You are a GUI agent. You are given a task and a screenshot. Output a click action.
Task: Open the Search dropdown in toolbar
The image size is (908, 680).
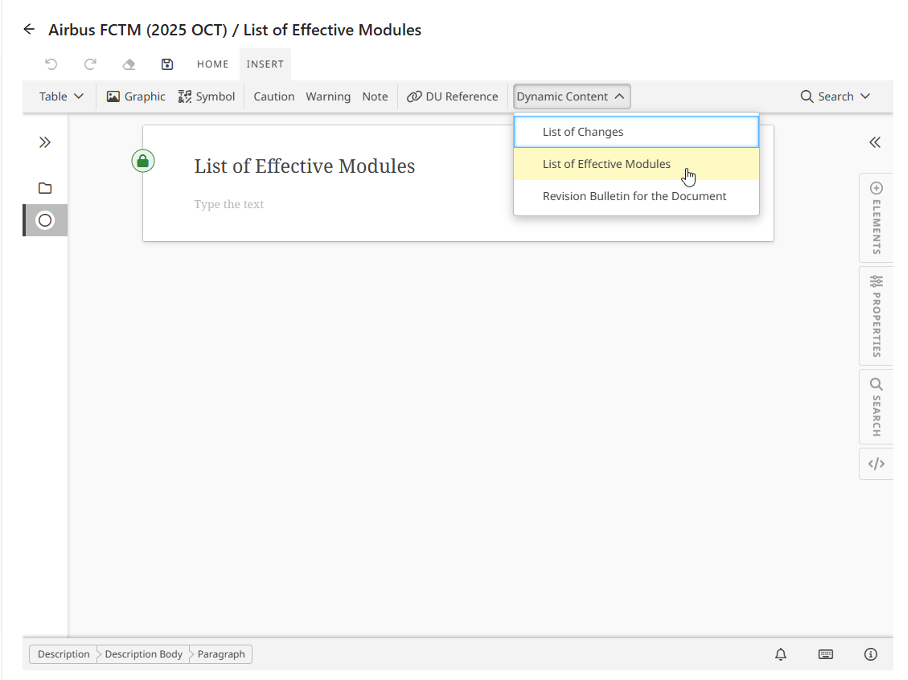[835, 97]
